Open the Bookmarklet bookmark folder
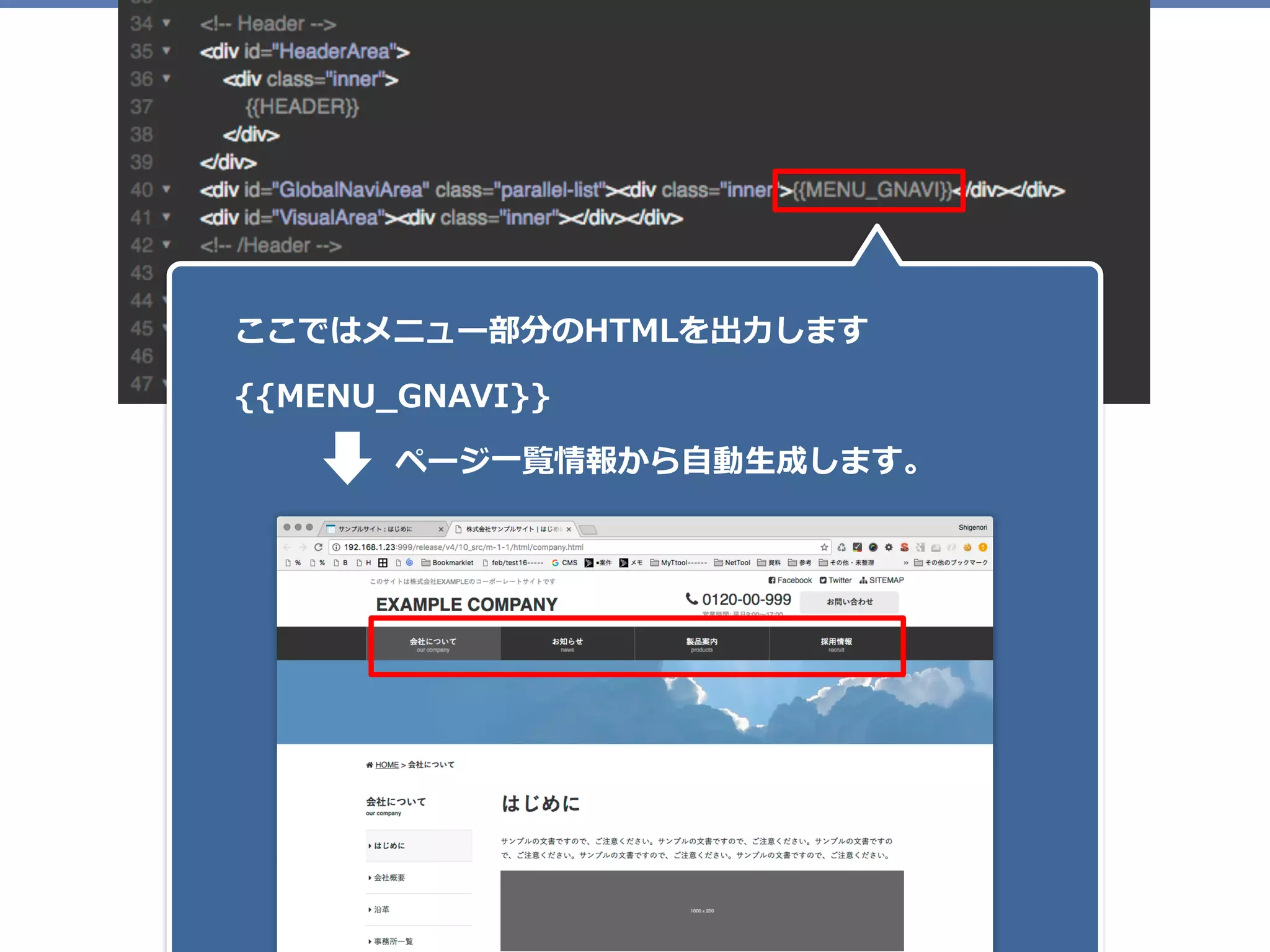This screenshot has width=1270, height=952. coord(447,563)
